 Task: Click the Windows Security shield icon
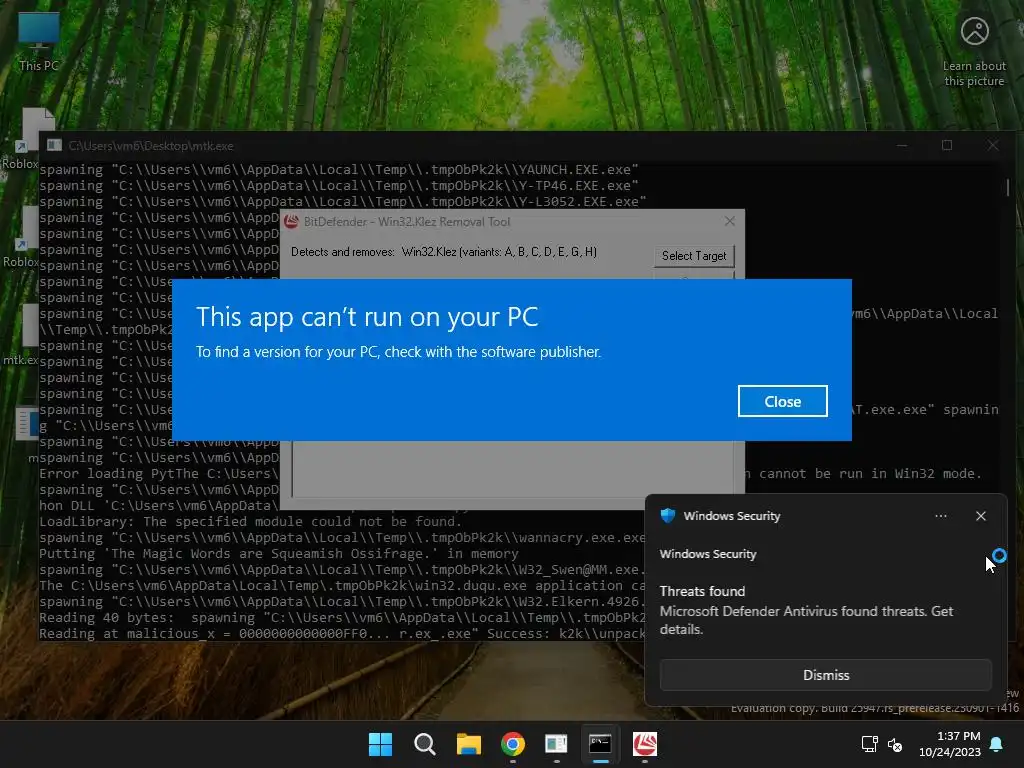tap(667, 516)
